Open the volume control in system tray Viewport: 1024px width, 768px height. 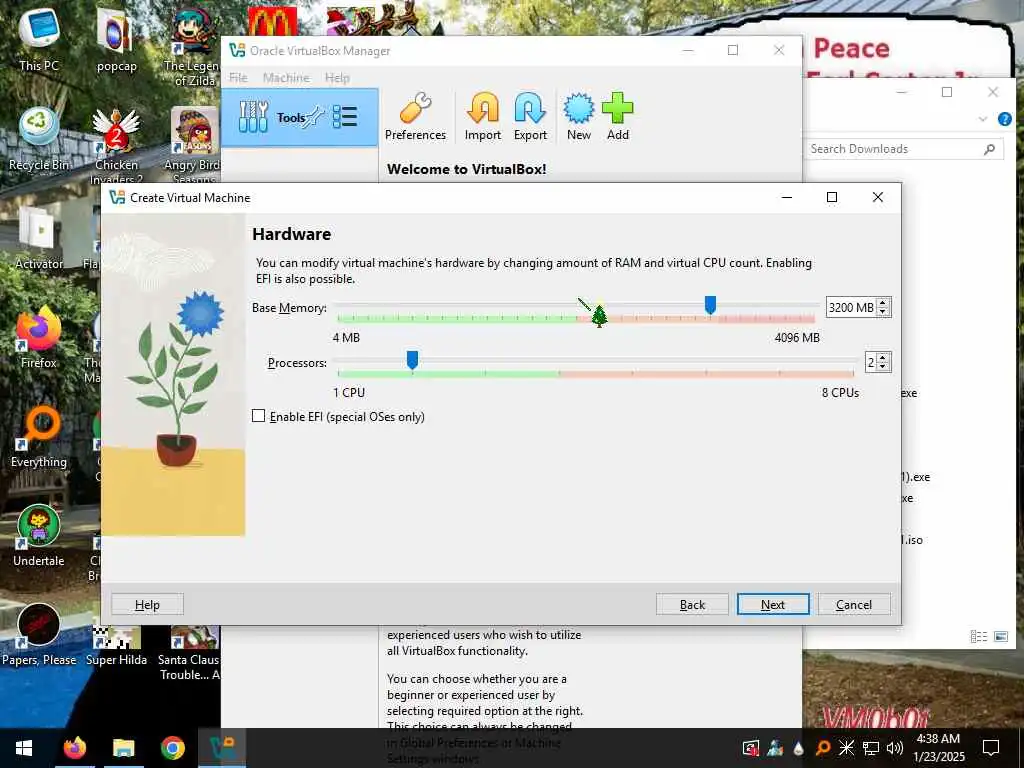pos(894,748)
